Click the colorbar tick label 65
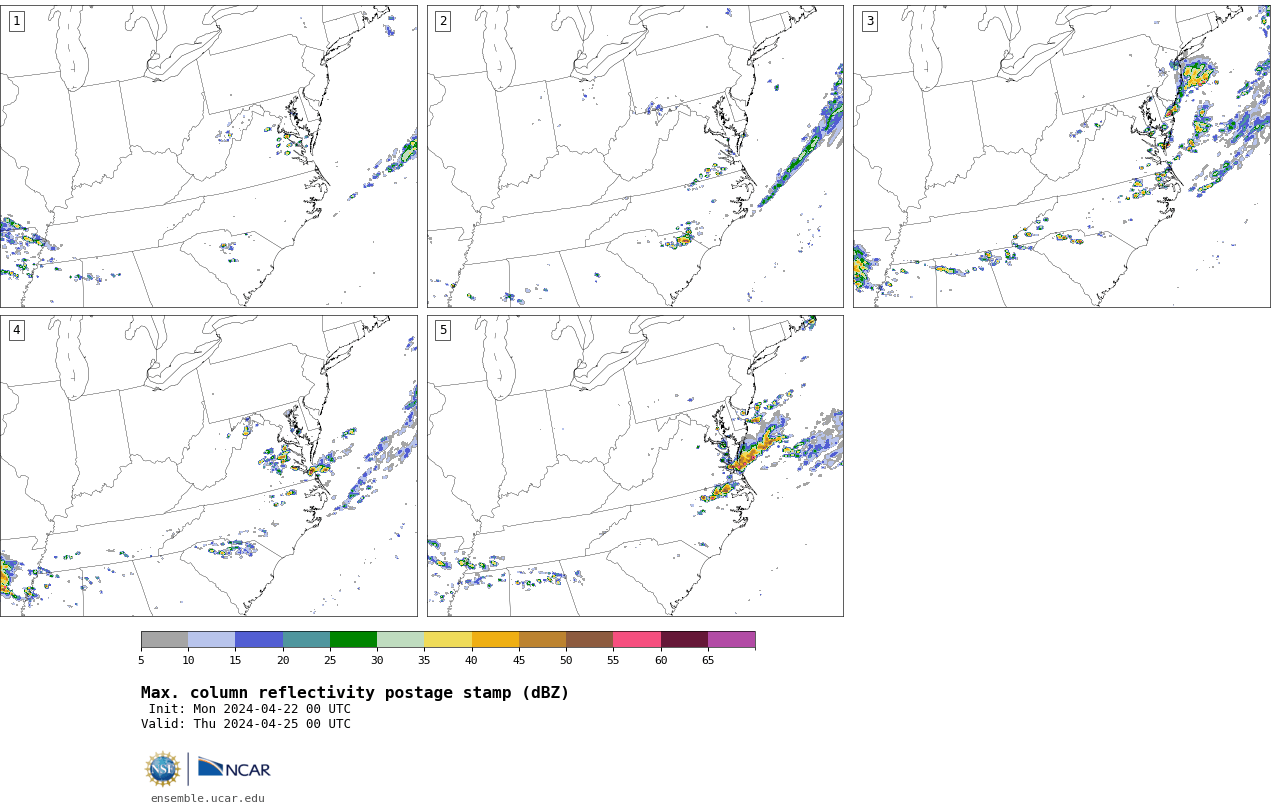Screen dimensions: 1280x809 click(x=708, y=660)
